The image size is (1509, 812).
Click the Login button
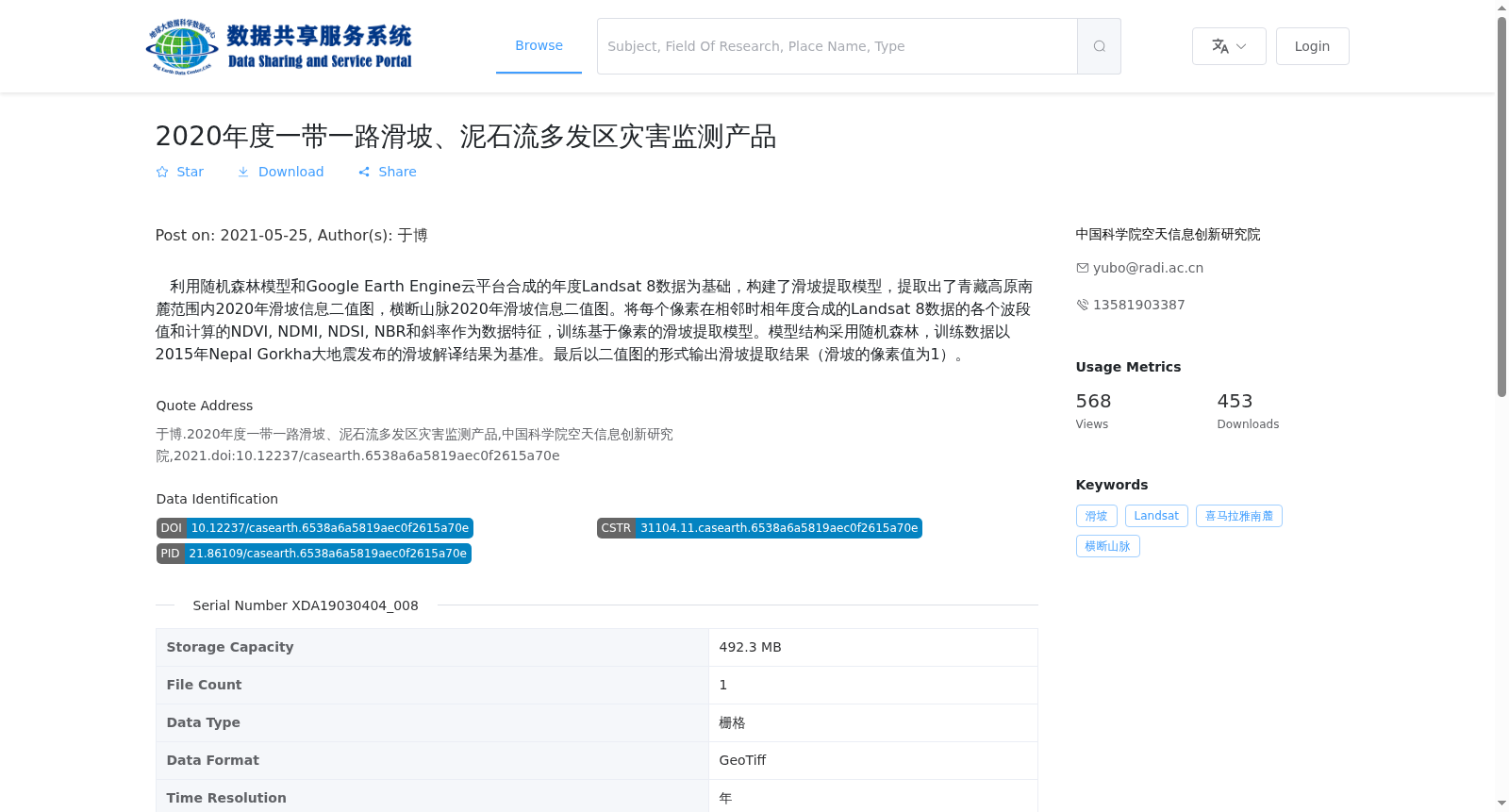tap(1312, 46)
